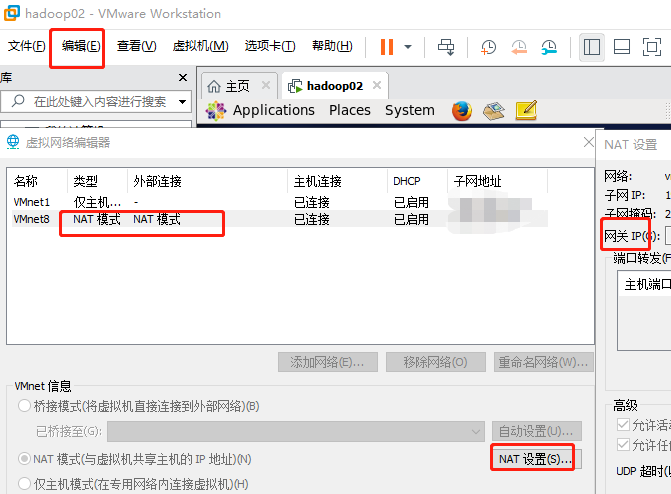
Task: Close the 虚拟网络编辑器 dialog
Action: [589, 142]
